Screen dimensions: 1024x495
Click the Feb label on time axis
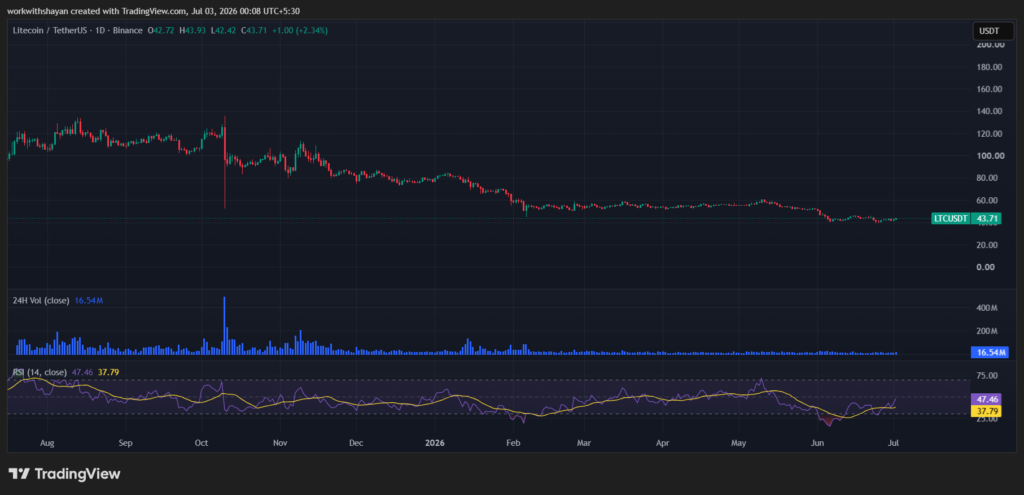513,443
